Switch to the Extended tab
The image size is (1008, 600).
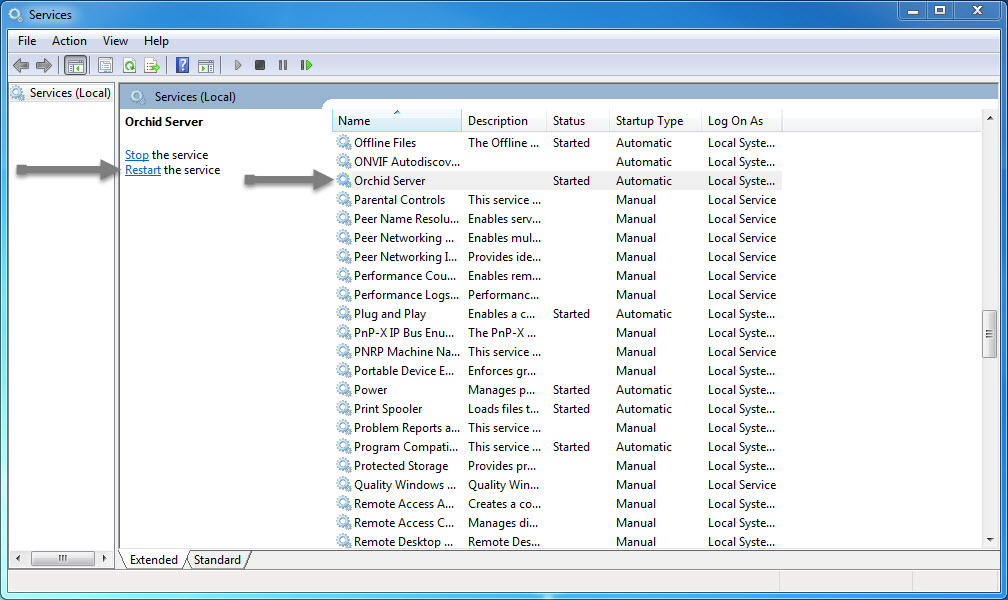pyautogui.click(x=154, y=559)
